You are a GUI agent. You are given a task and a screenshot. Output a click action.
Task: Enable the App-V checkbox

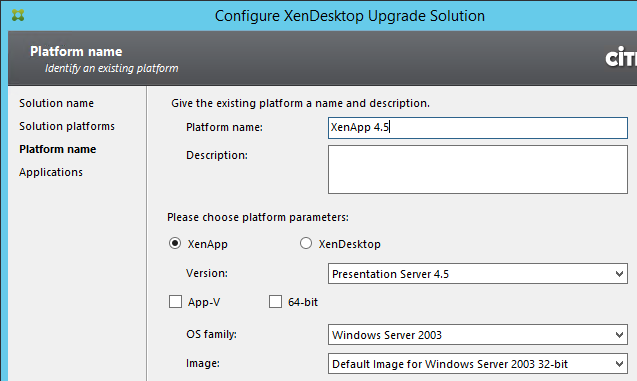pos(176,302)
